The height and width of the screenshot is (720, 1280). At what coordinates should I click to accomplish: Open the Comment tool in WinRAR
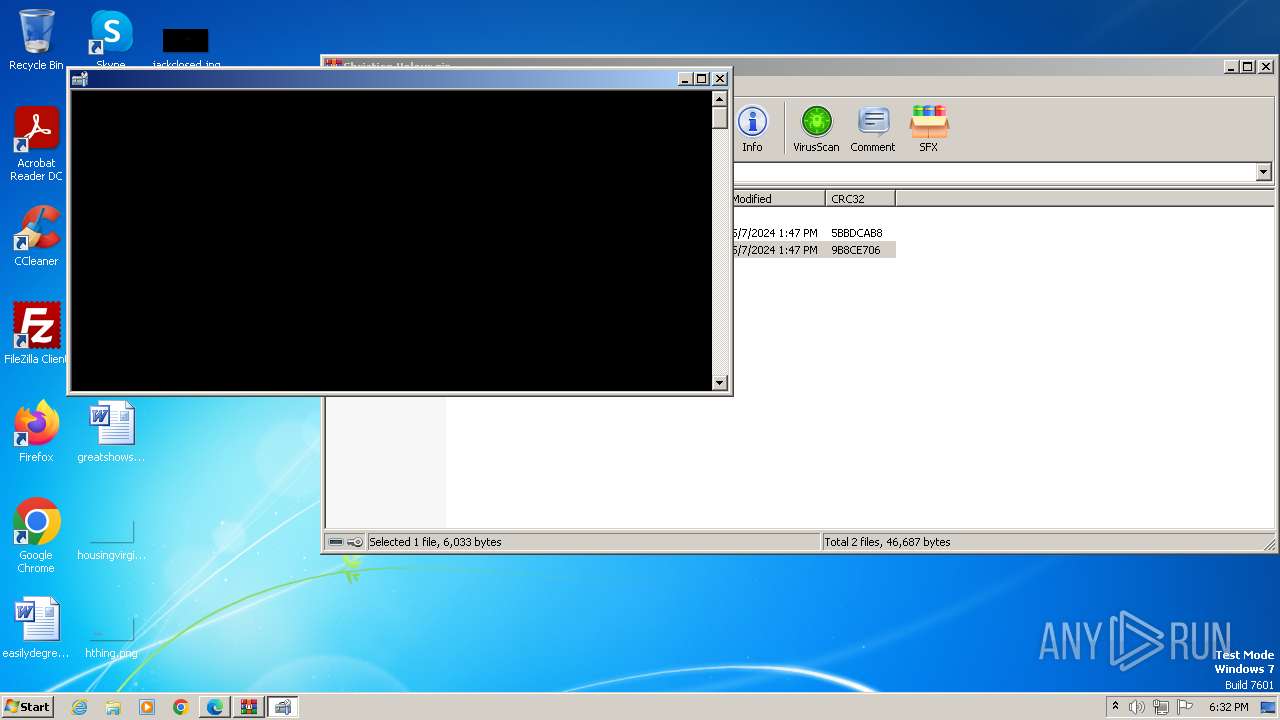(x=873, y=130)
